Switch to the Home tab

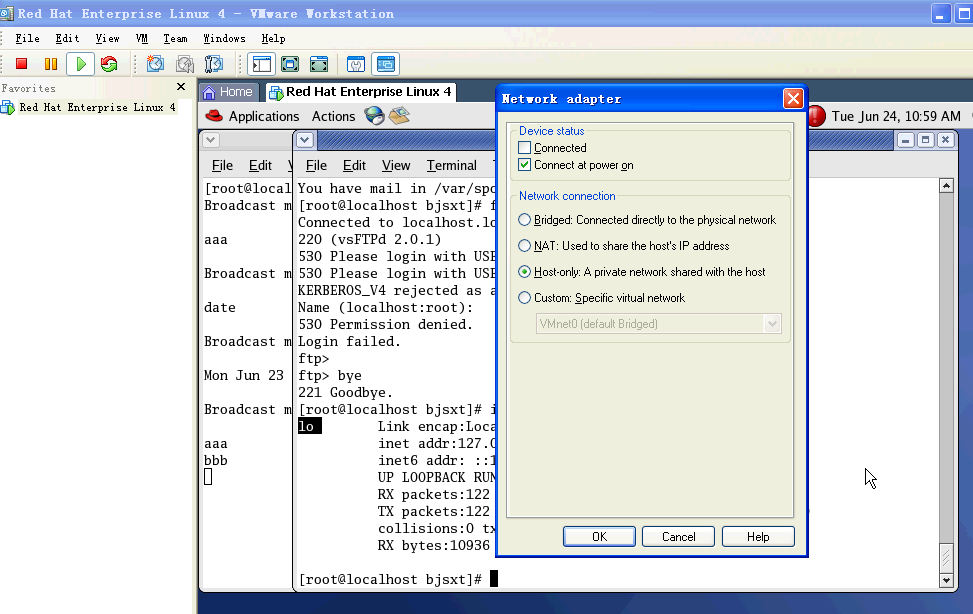pyautogui.click(x=228, y=92)
